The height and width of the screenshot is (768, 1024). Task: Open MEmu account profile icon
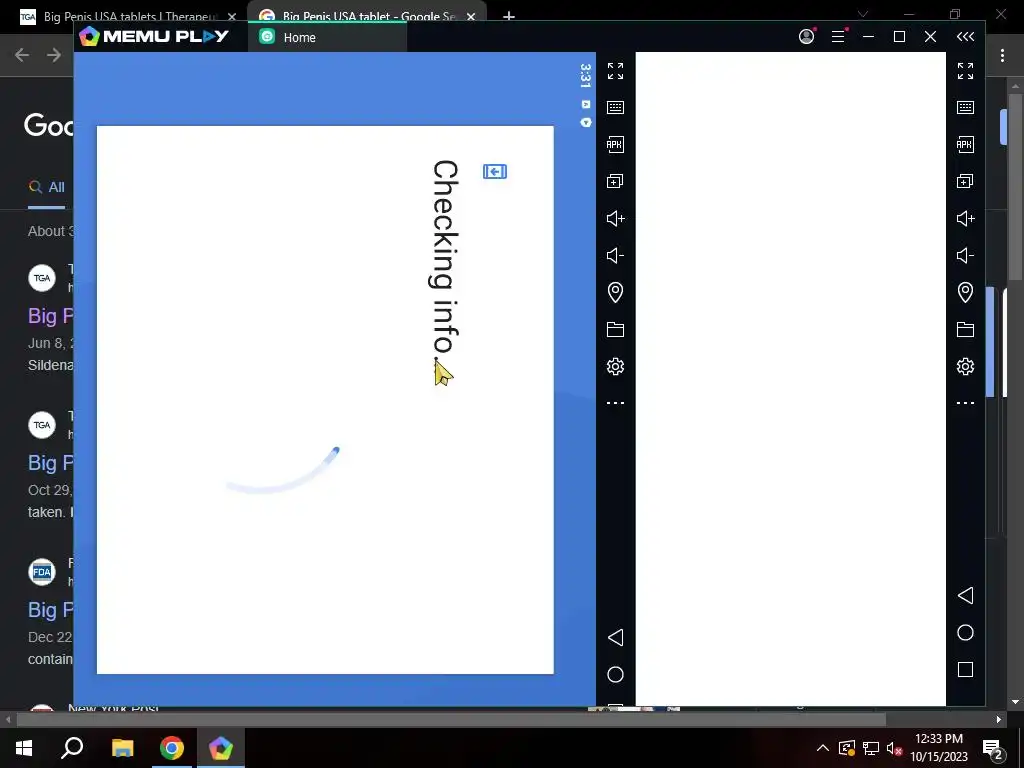pyautogui.click(x=807, y=36)
